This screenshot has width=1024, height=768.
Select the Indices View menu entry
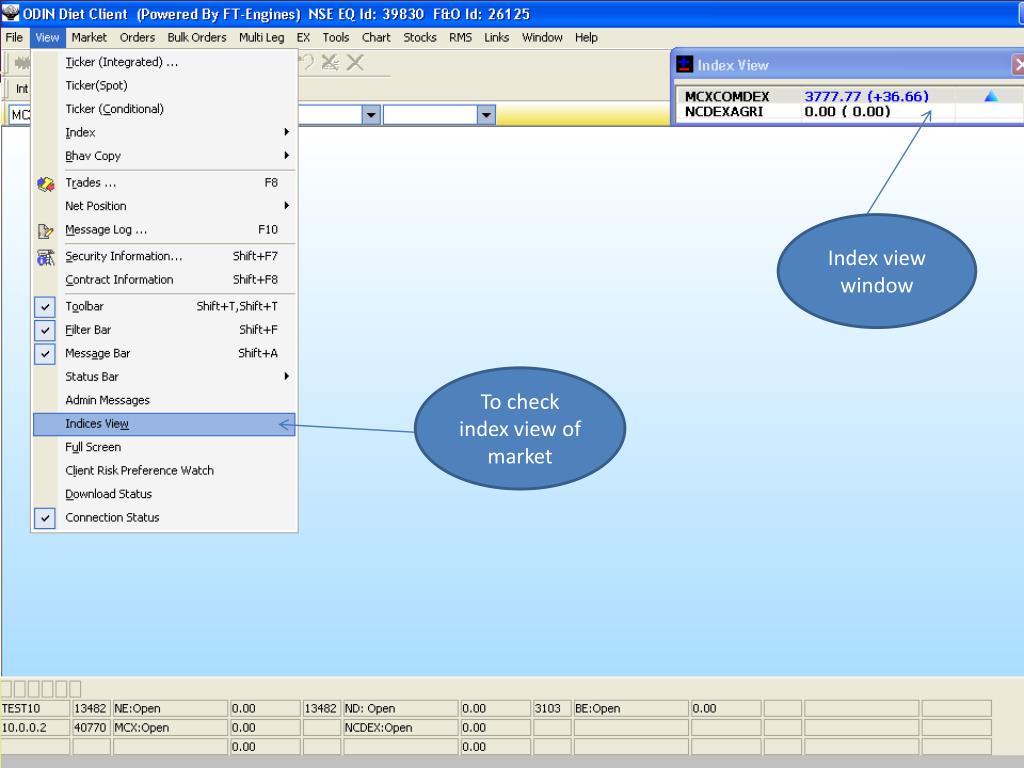tap(165, 424)
